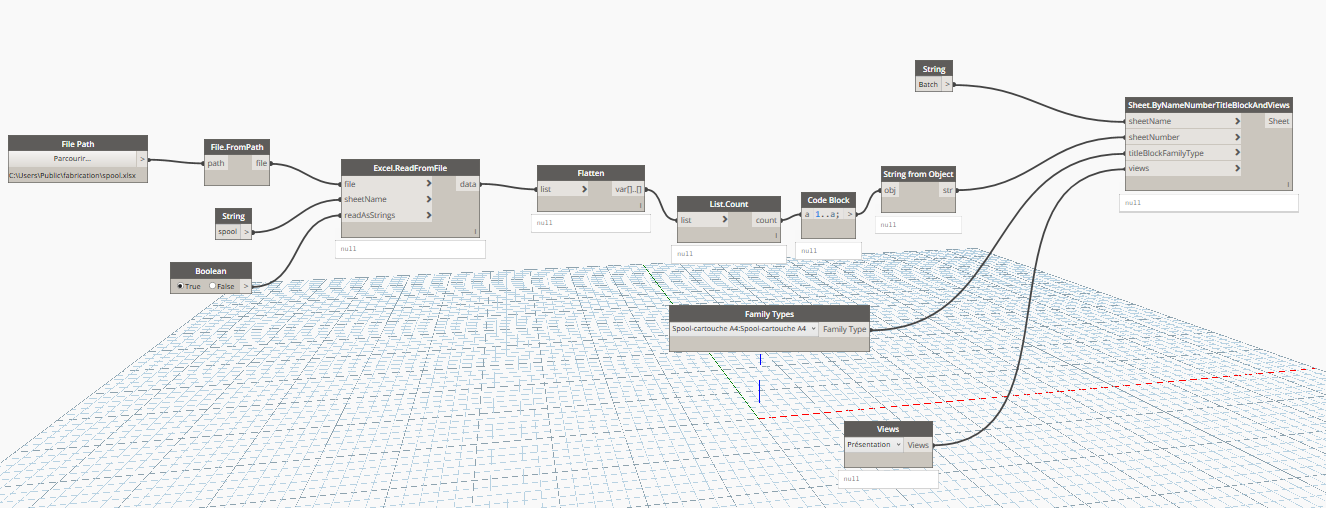Click the Parcourir... browse button

[71, 158]
